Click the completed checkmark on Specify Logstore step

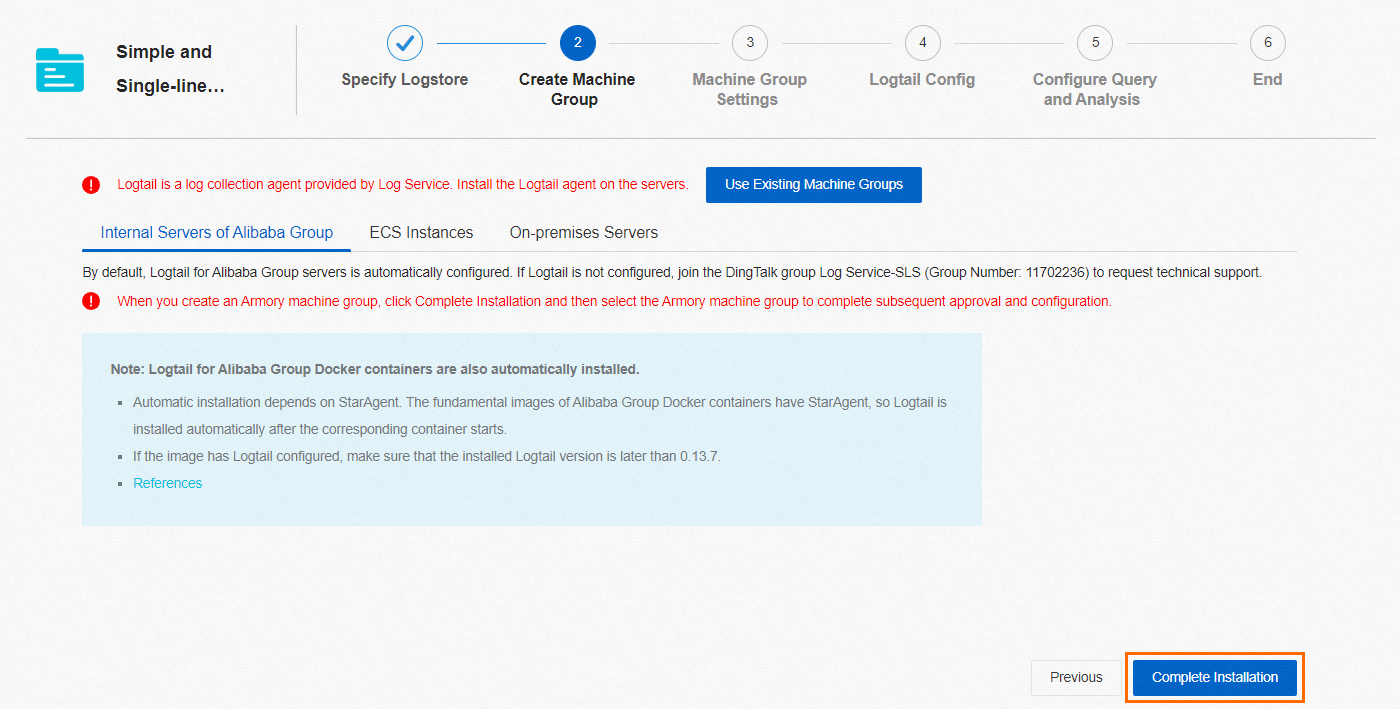404,43
